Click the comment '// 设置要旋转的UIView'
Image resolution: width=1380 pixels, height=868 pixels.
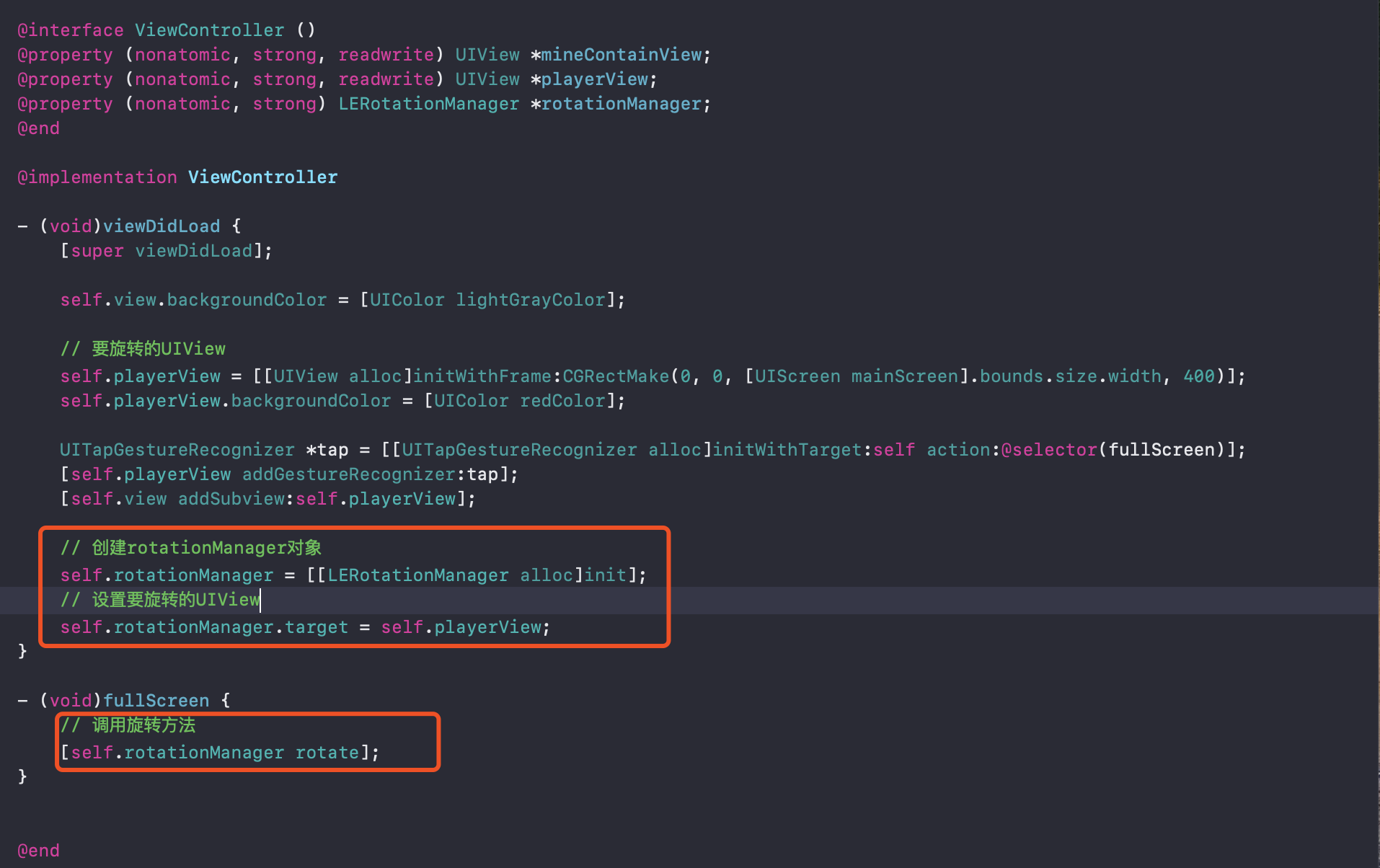[160, 600]
